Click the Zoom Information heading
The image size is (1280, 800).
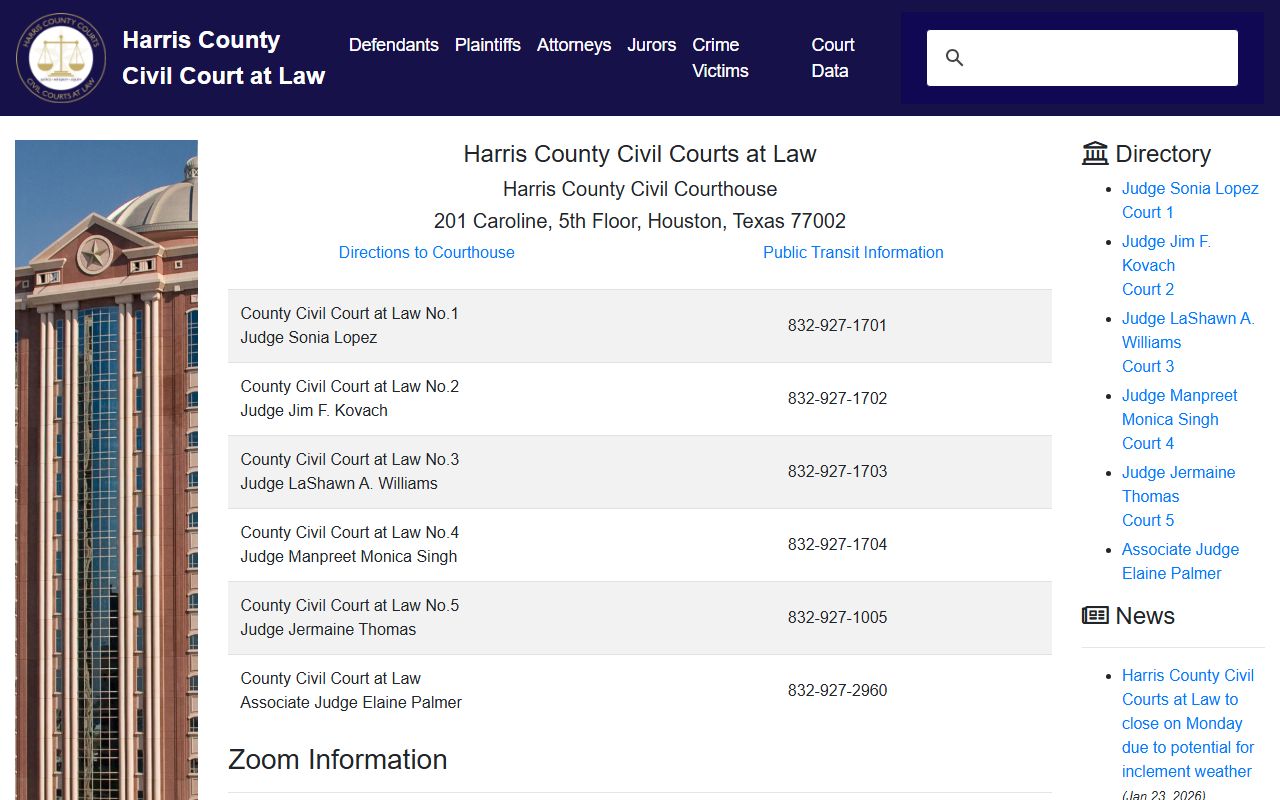(338, 759)
